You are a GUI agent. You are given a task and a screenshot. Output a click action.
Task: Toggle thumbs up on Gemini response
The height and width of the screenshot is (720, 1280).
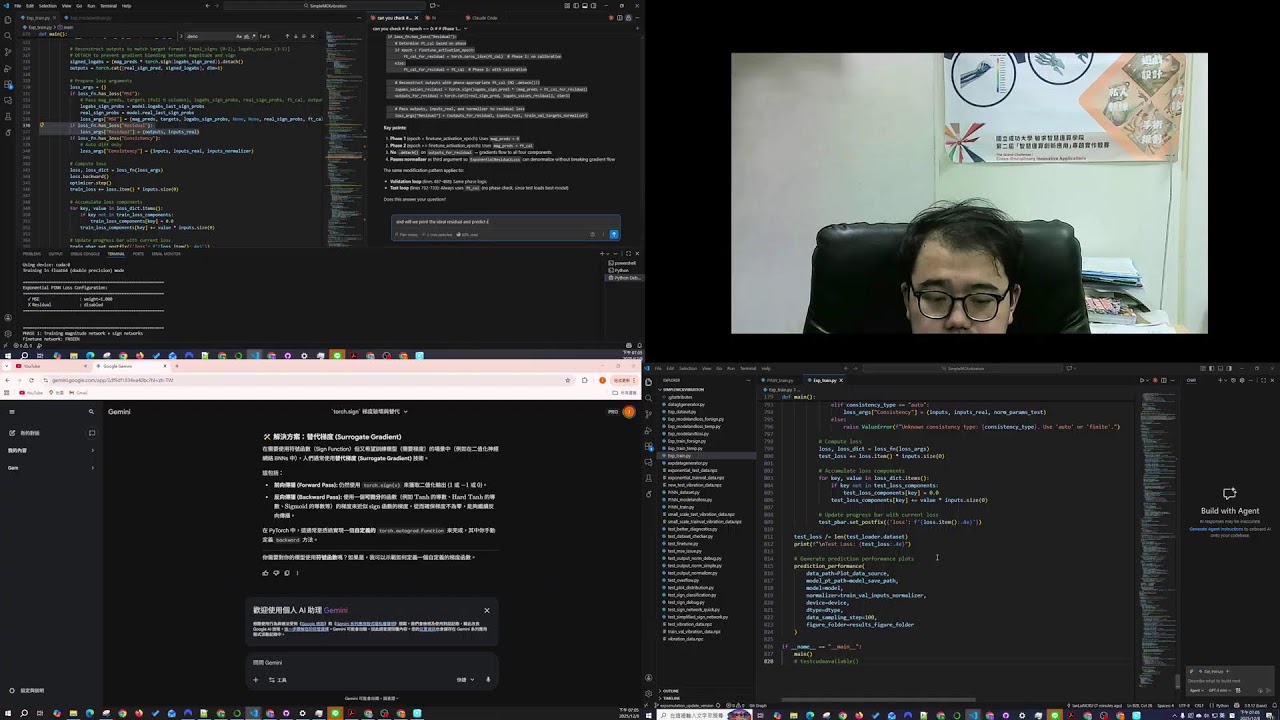[265, 573]
